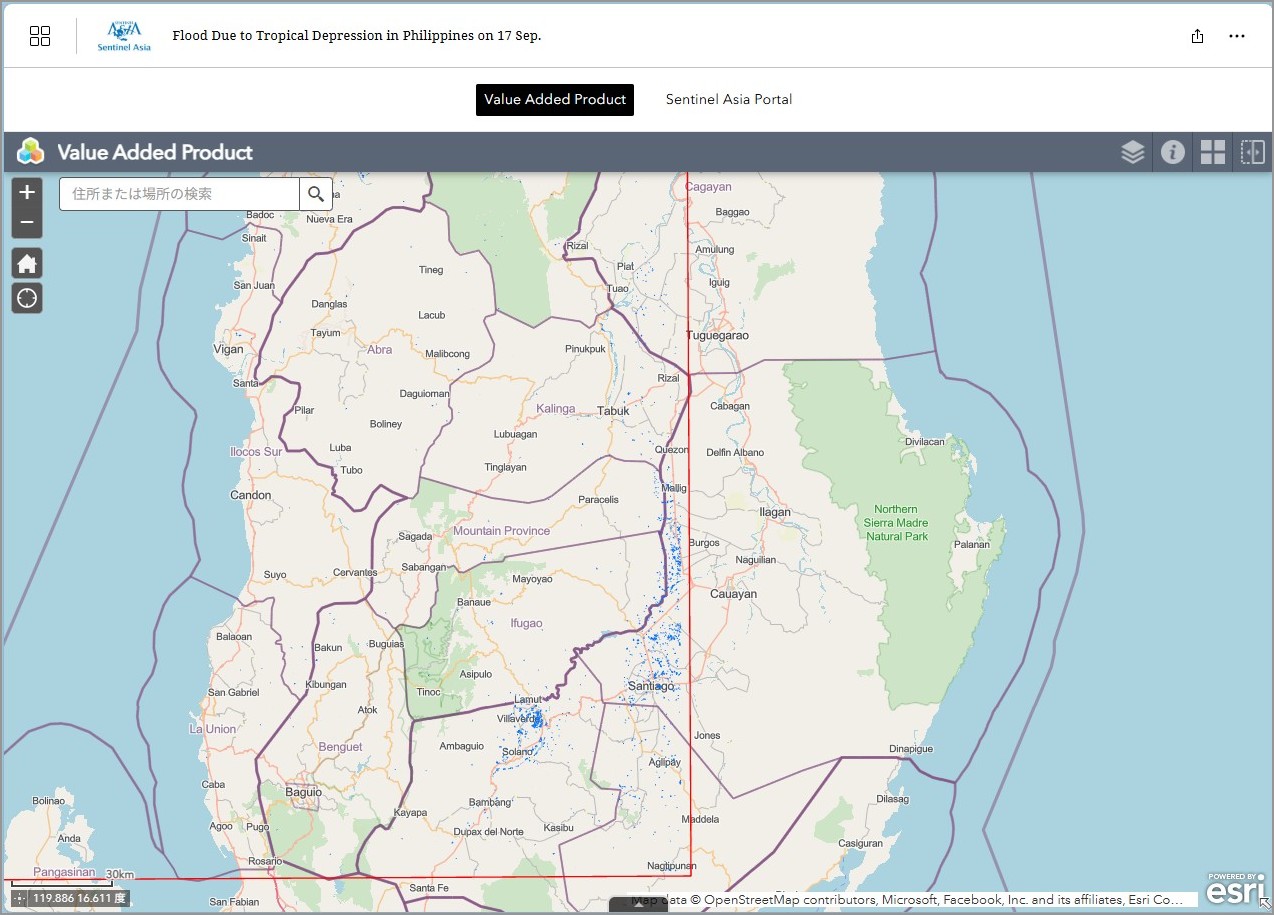Open the basemap gallery grid icon
The image size is (1274, 915).
coord(1212,152)
